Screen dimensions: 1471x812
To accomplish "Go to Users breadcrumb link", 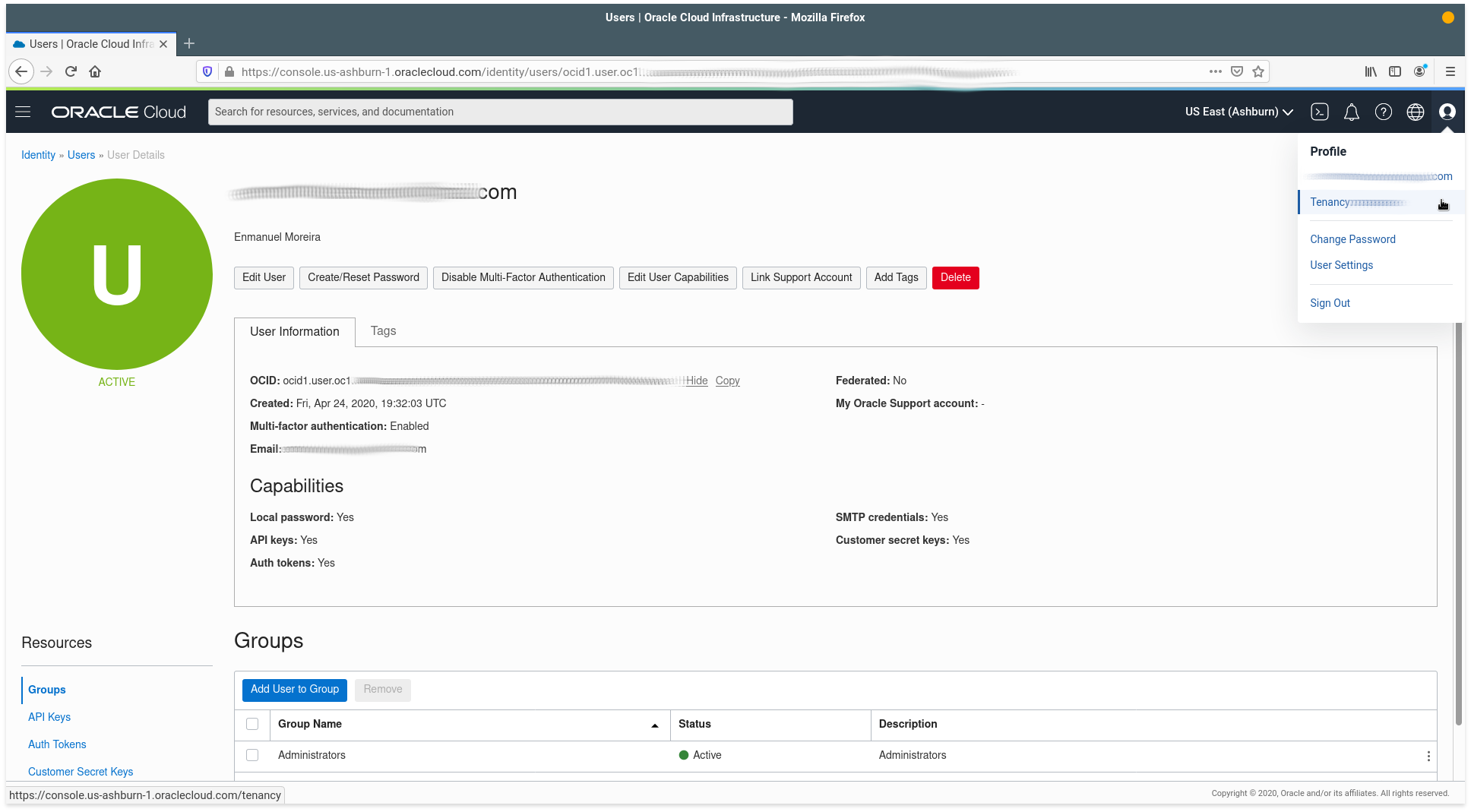I will (x=81, y=155).
